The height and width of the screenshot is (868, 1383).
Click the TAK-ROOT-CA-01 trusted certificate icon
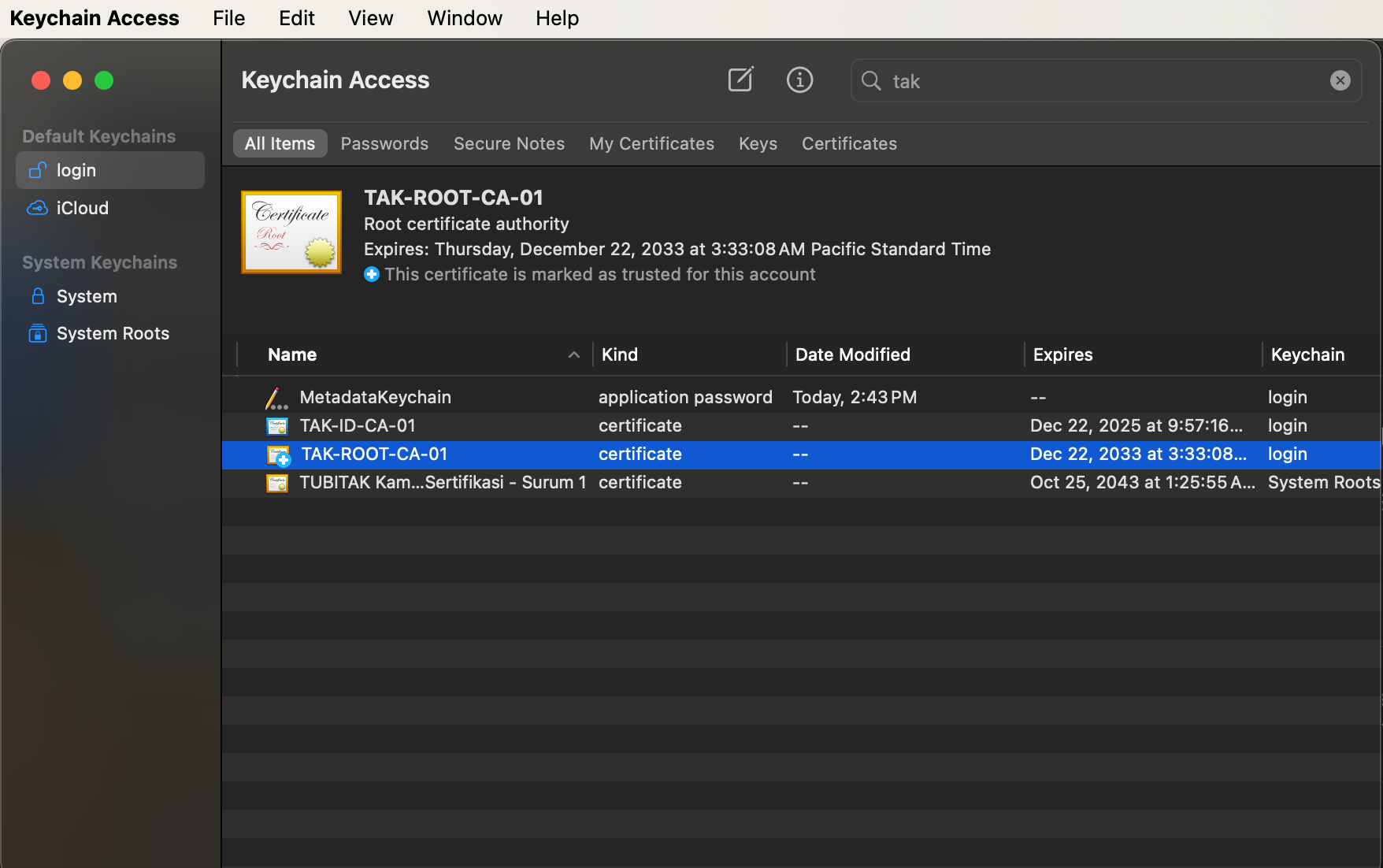[x=279, y=455]
